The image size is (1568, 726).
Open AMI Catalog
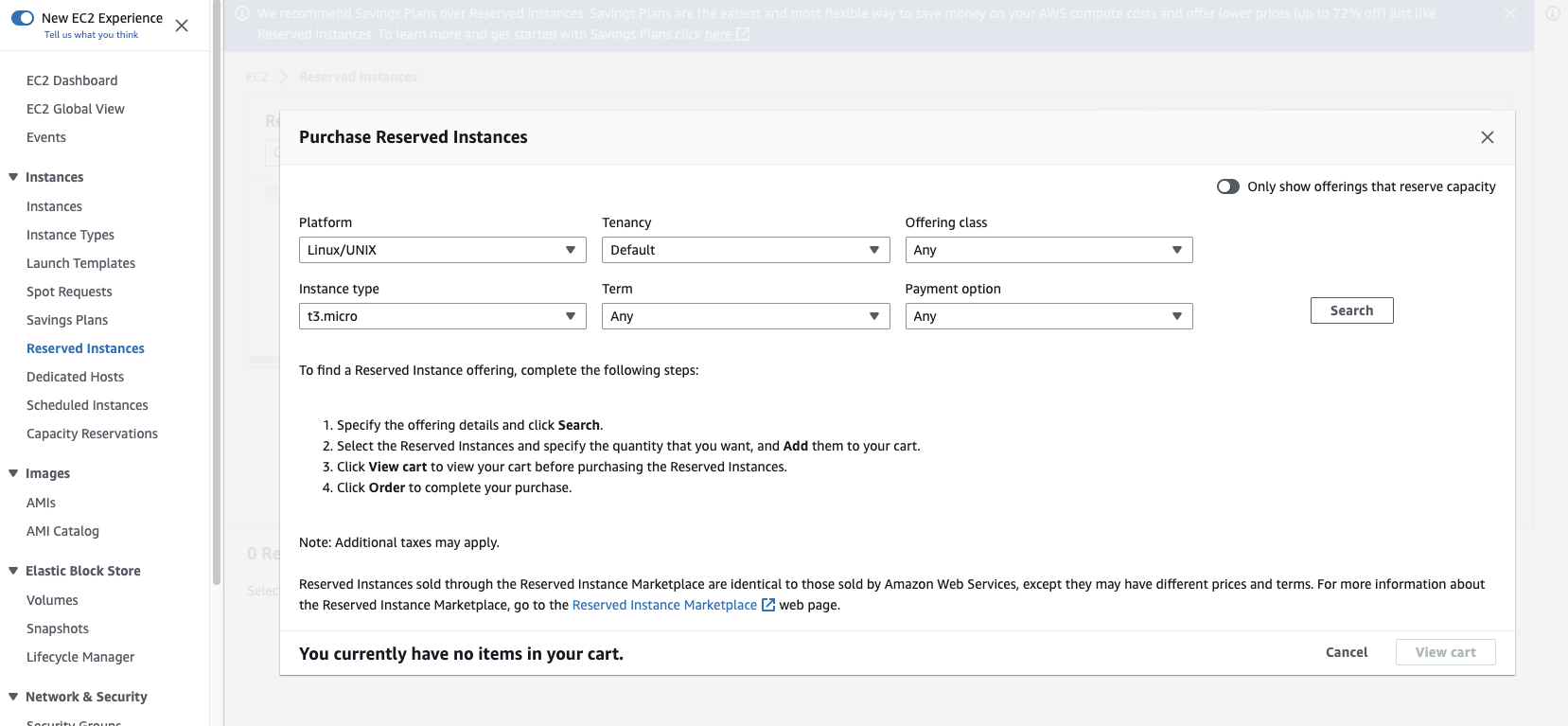[62, 531]
